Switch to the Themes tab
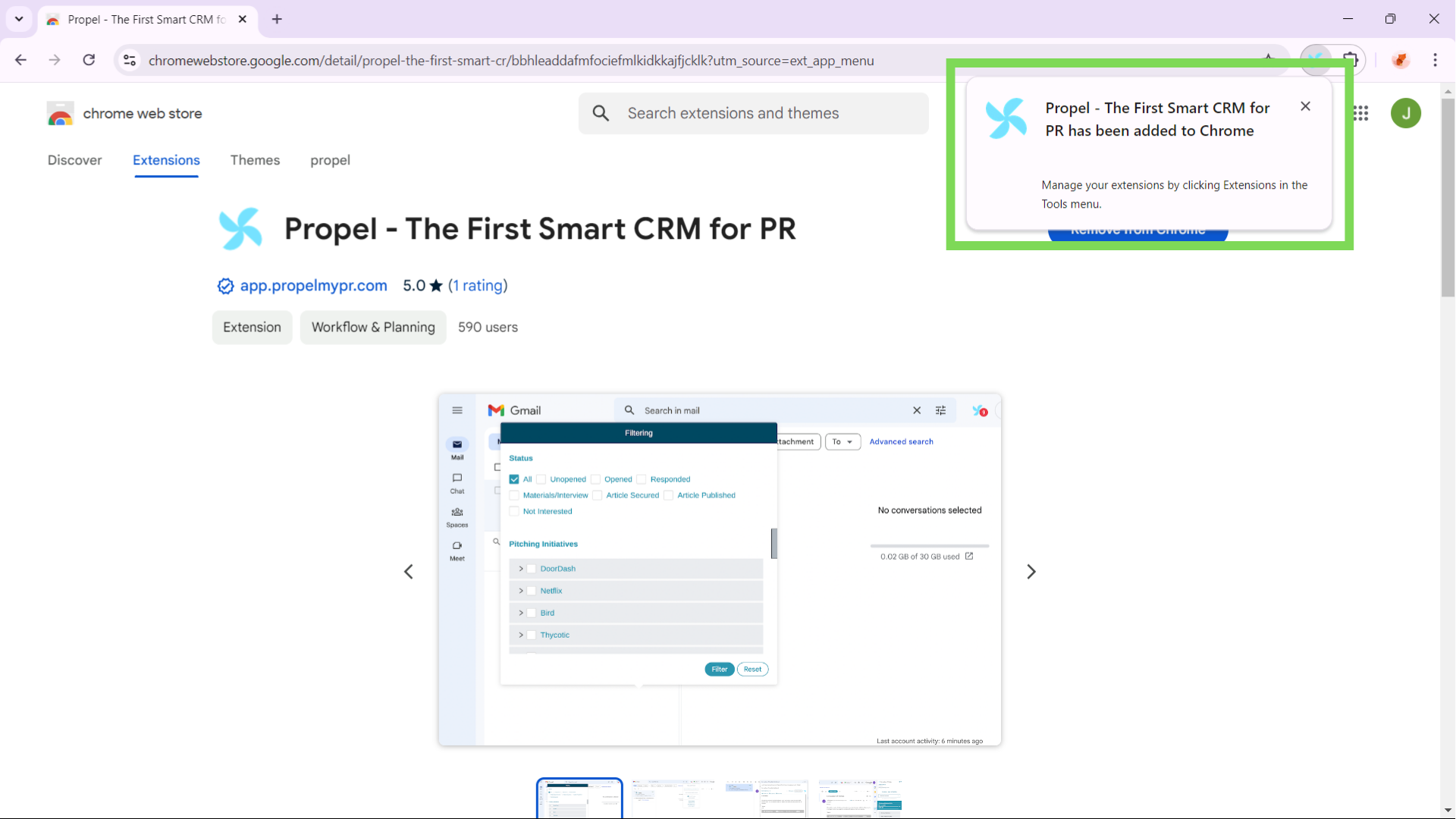This screenshot has width=1456, height=819. [255, 160]
